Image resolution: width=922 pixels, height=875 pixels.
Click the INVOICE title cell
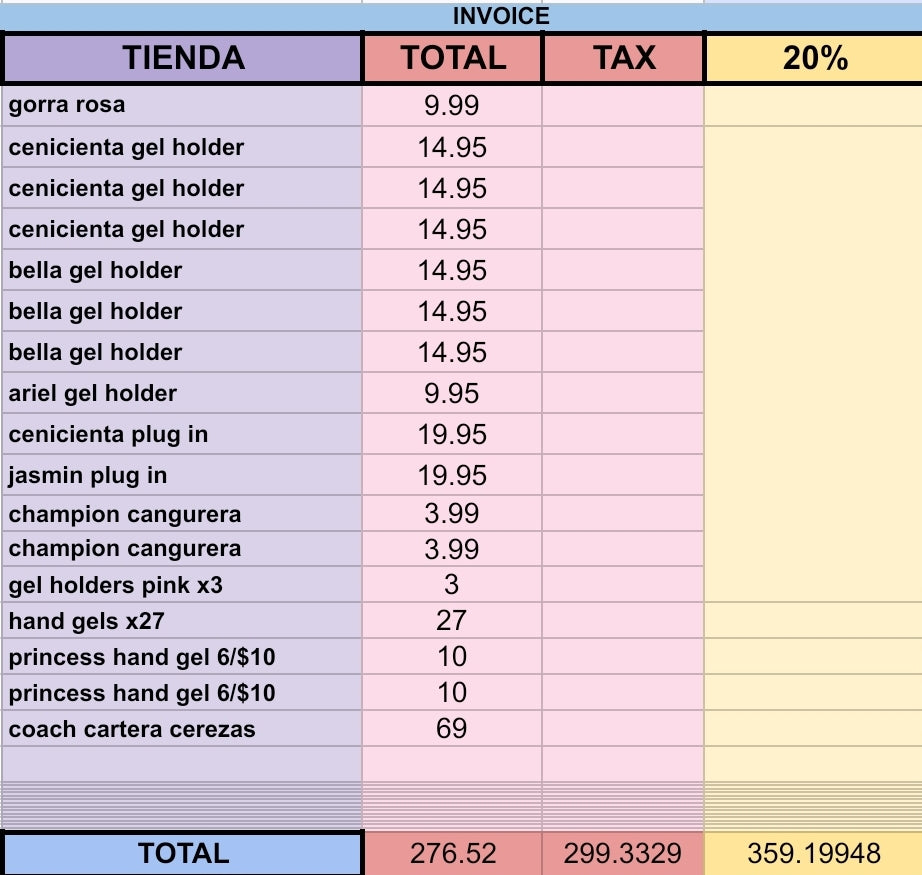click(501, 16)
